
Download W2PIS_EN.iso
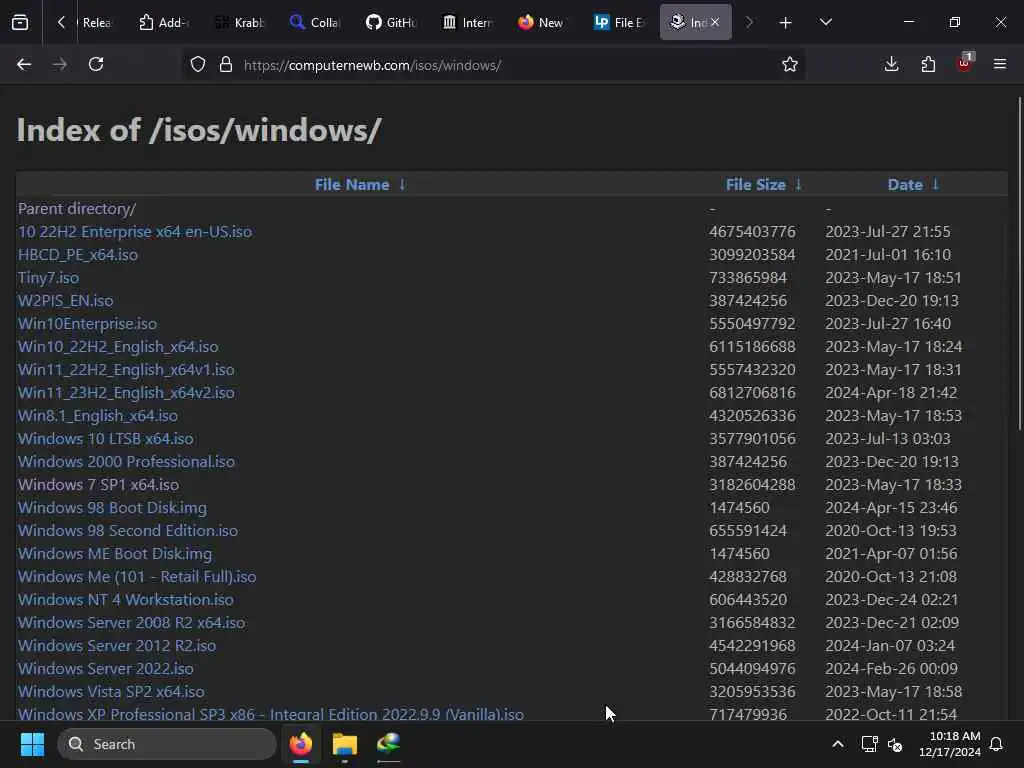click(65, 300)
